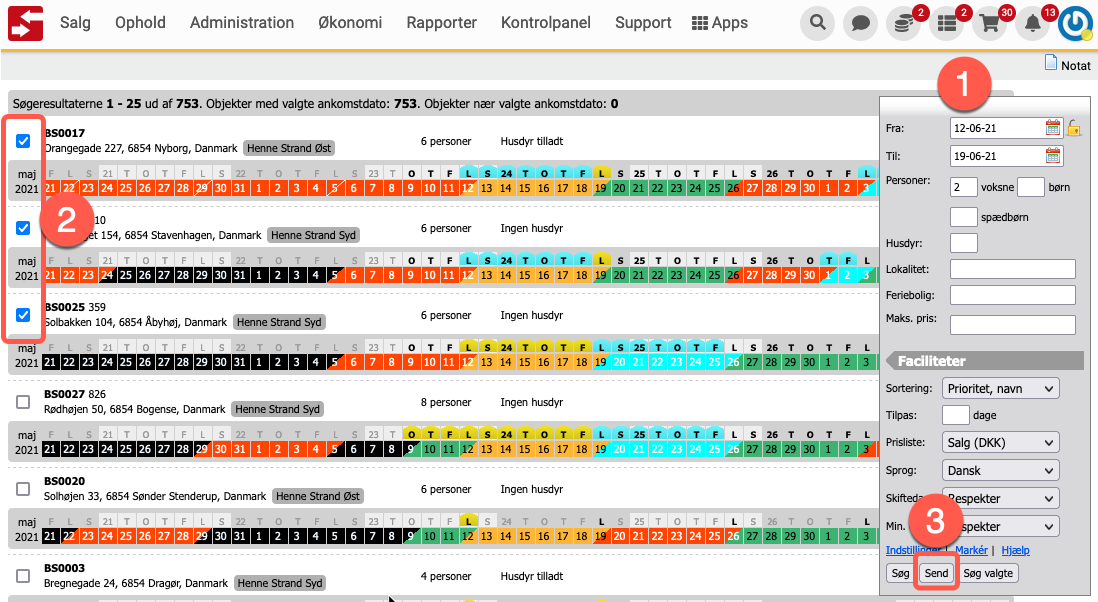Image resolution: width=1098 pixels, height=602 pixels.
Task: Open the search magnifier icon
Action: 817,23
